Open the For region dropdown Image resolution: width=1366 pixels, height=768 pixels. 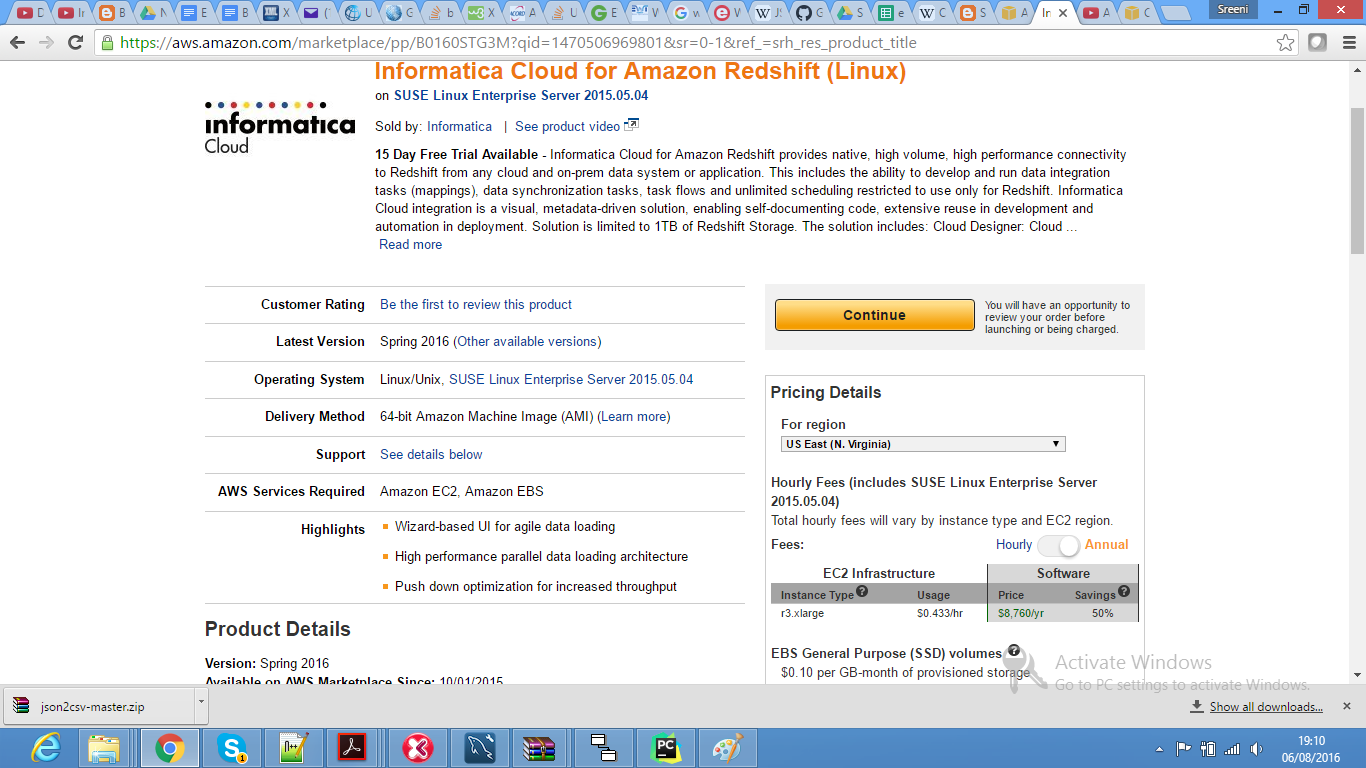click(922, 443)
